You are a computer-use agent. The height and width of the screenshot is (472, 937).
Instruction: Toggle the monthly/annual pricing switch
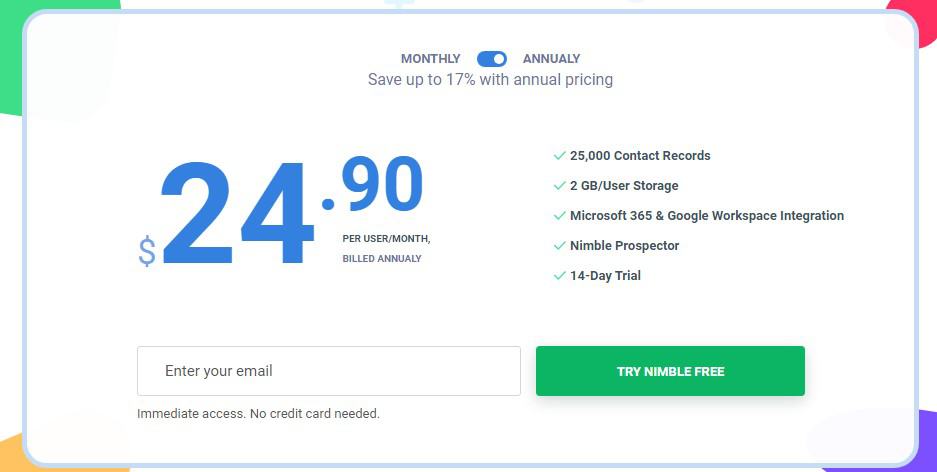tap(492, 59)
